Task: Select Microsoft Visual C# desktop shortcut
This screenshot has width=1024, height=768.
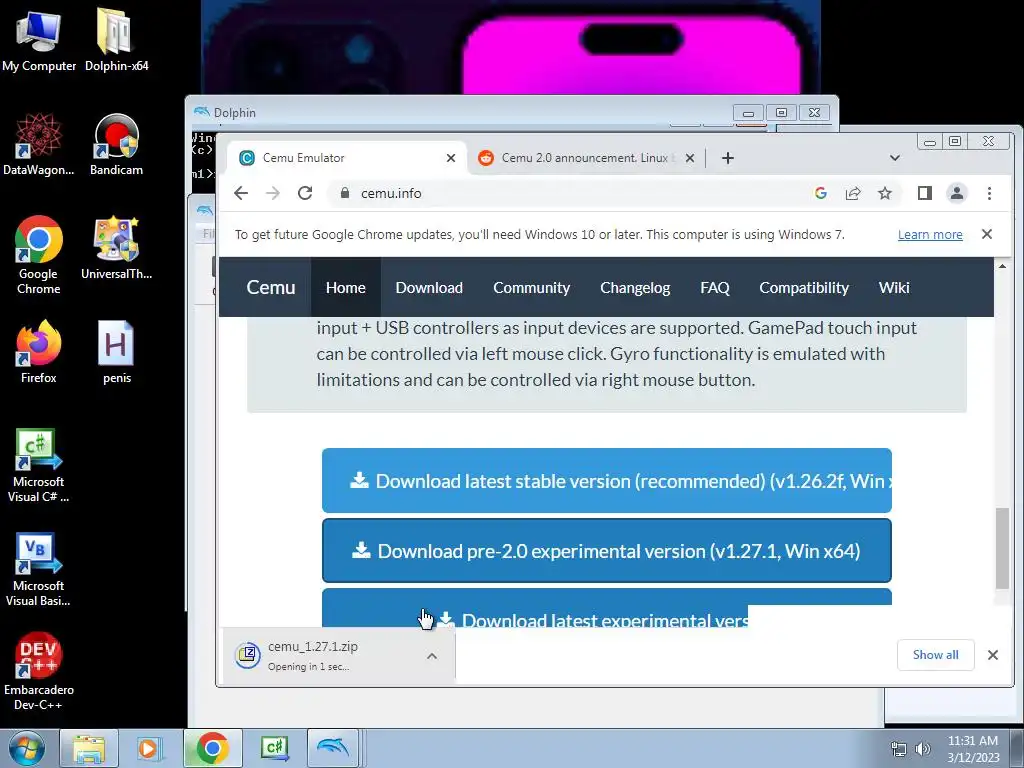Action: click(x=39, y=465)
